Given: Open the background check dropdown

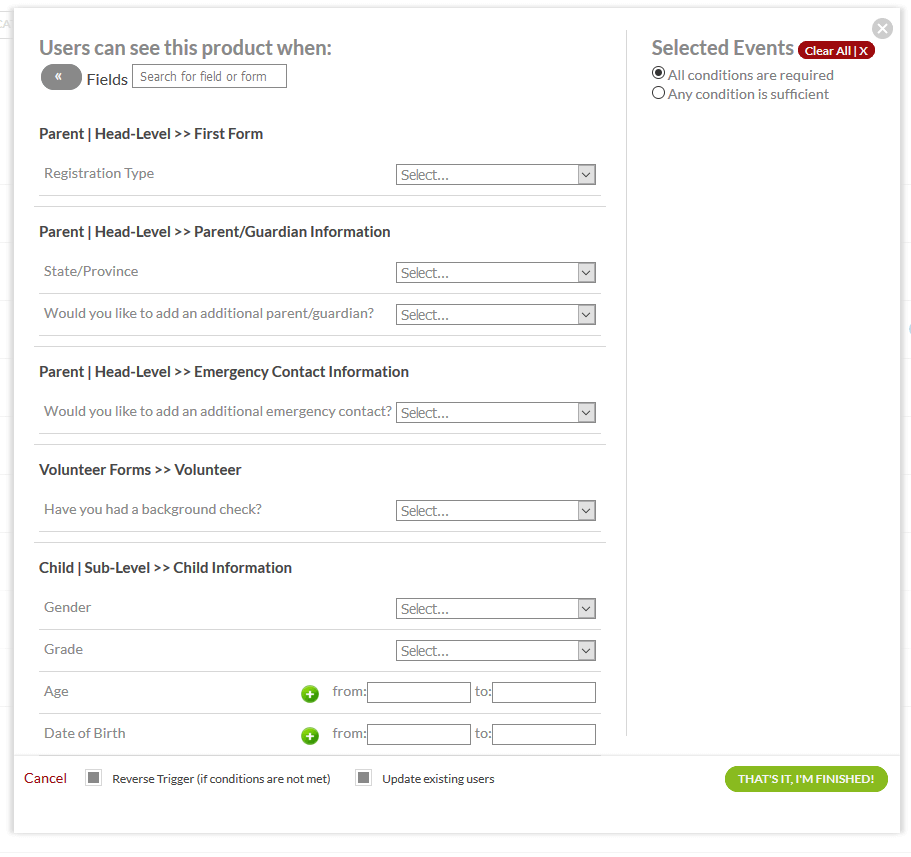Looking at the screenshot, I should point(496,511).
